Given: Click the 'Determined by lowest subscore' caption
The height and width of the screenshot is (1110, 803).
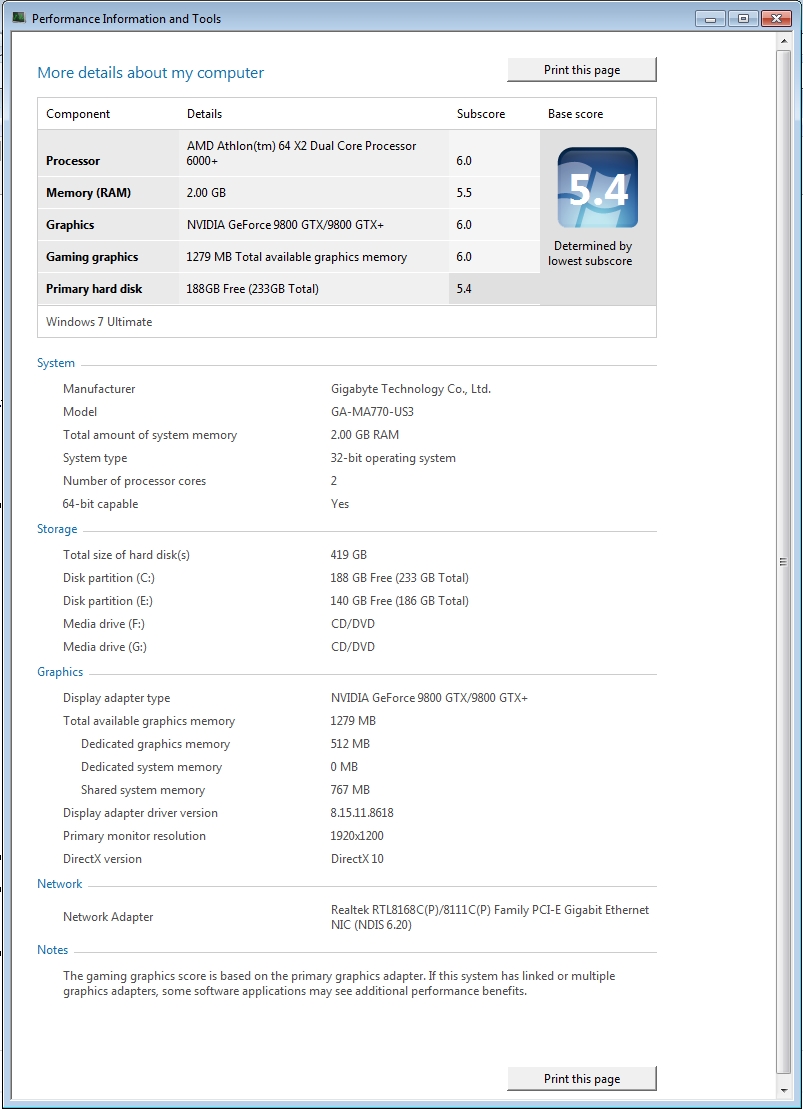Looking at the screenshot, I should (591, 253).
